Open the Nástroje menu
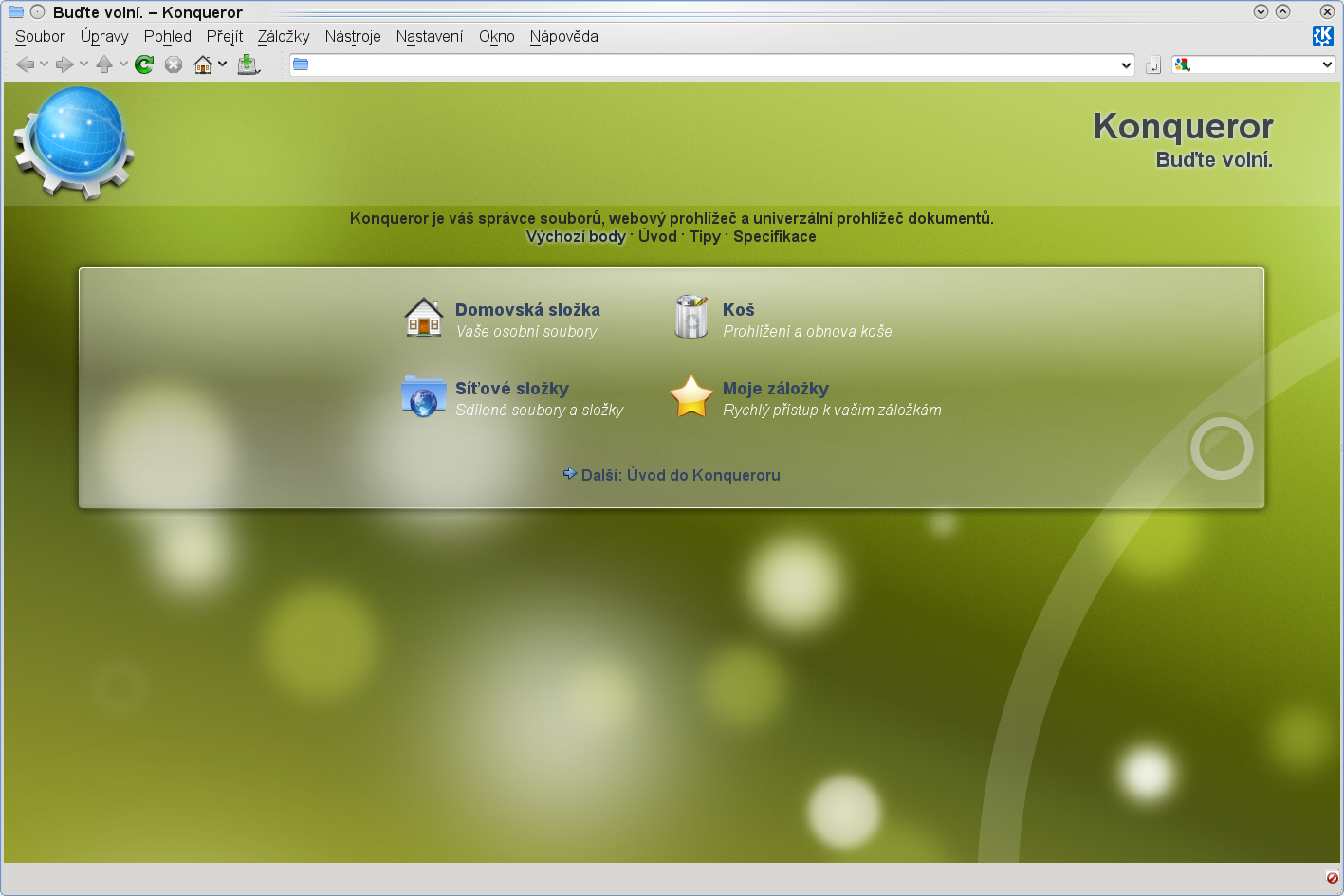This screenshot has width=1344, height=896. click(353, 36)
